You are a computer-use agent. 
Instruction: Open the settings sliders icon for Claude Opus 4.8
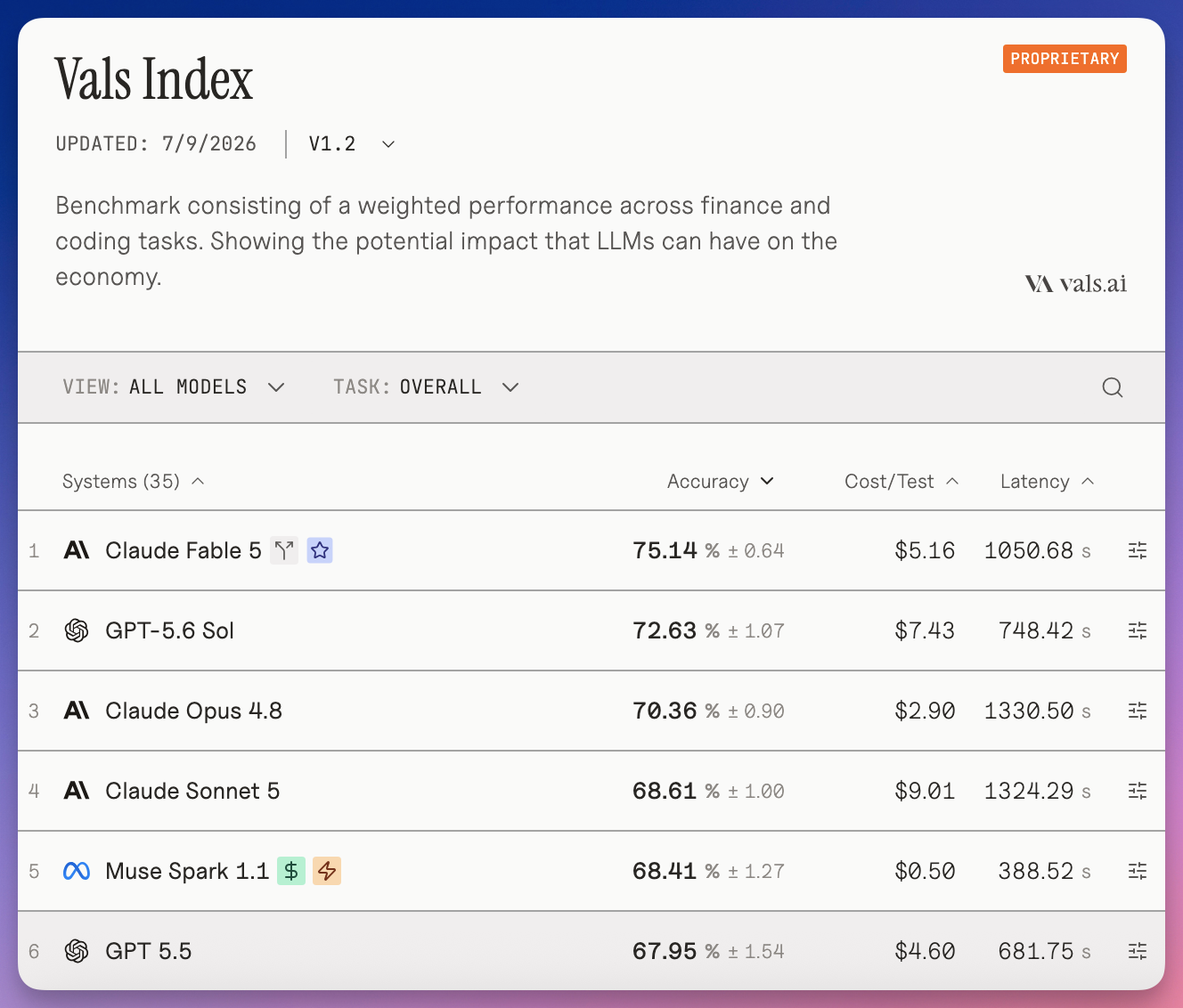click(1138, 711)
